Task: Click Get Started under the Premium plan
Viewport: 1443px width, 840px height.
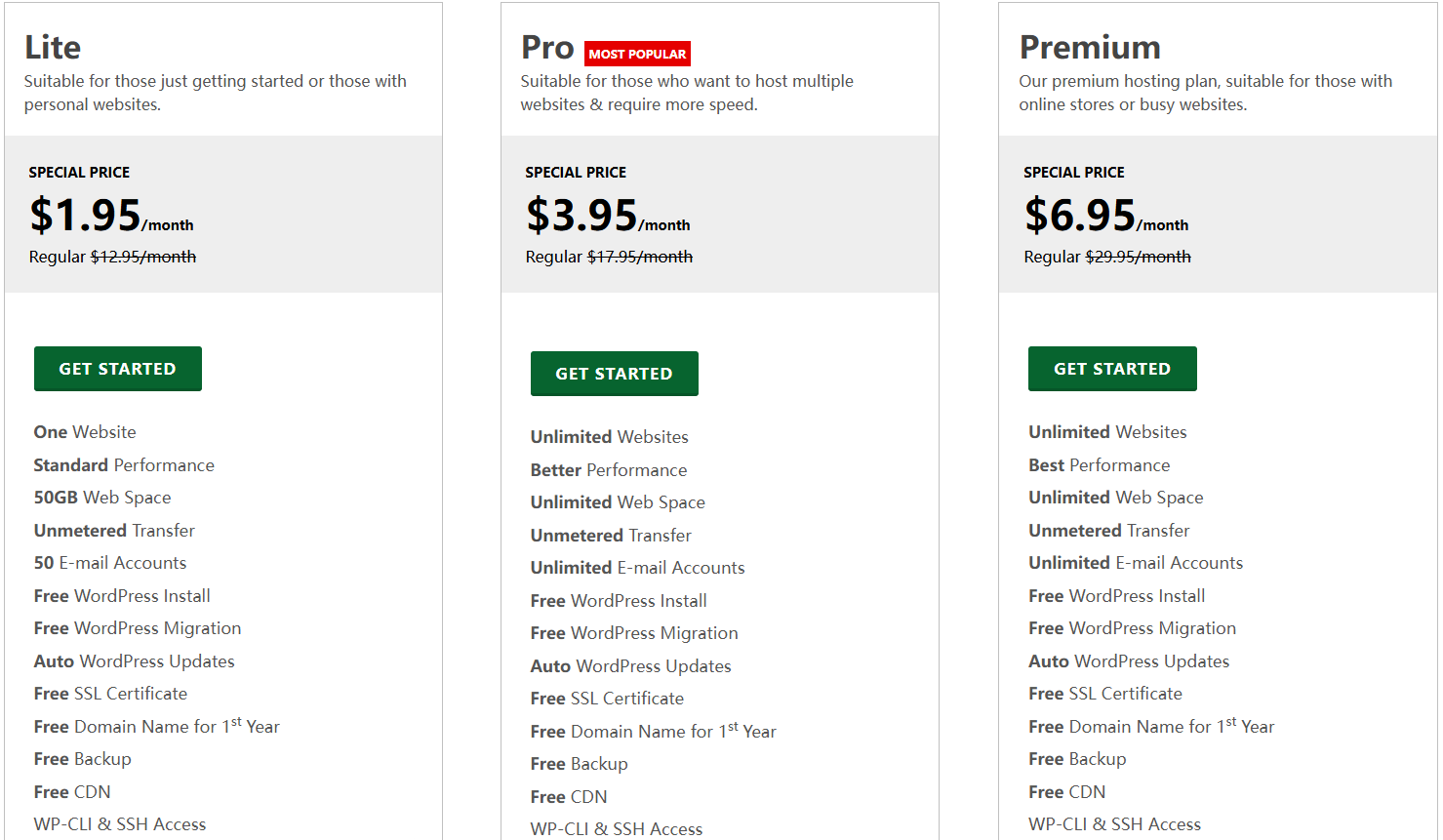Action: [x=1111, y=369]
